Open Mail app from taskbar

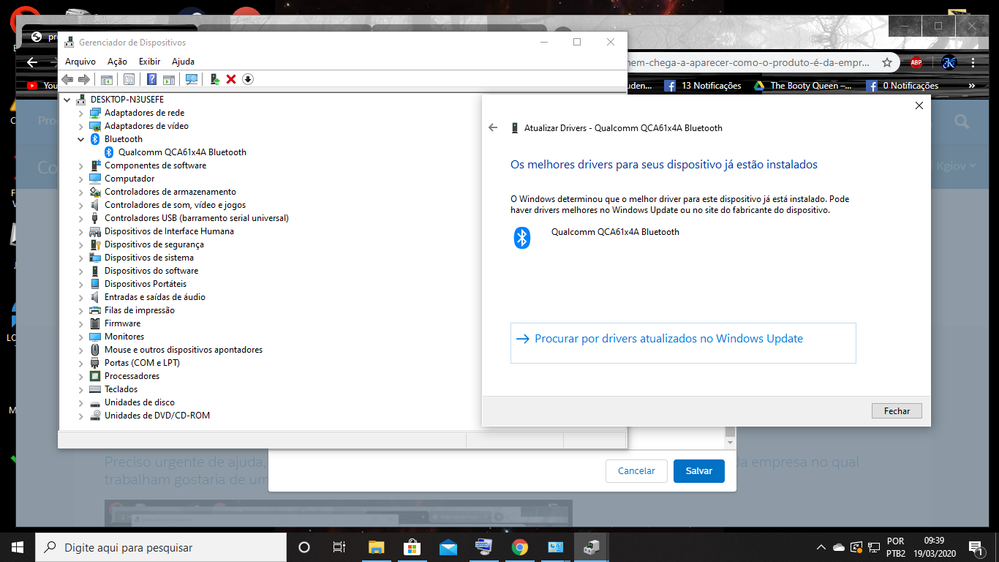[448, 547]
